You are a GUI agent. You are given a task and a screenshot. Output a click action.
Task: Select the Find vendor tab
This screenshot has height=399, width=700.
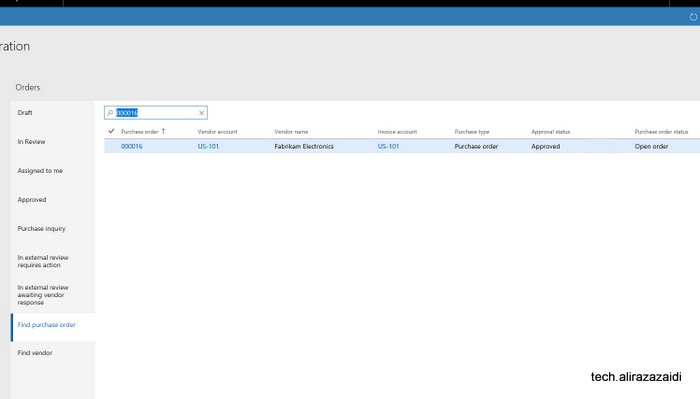(x=53, y=353)
